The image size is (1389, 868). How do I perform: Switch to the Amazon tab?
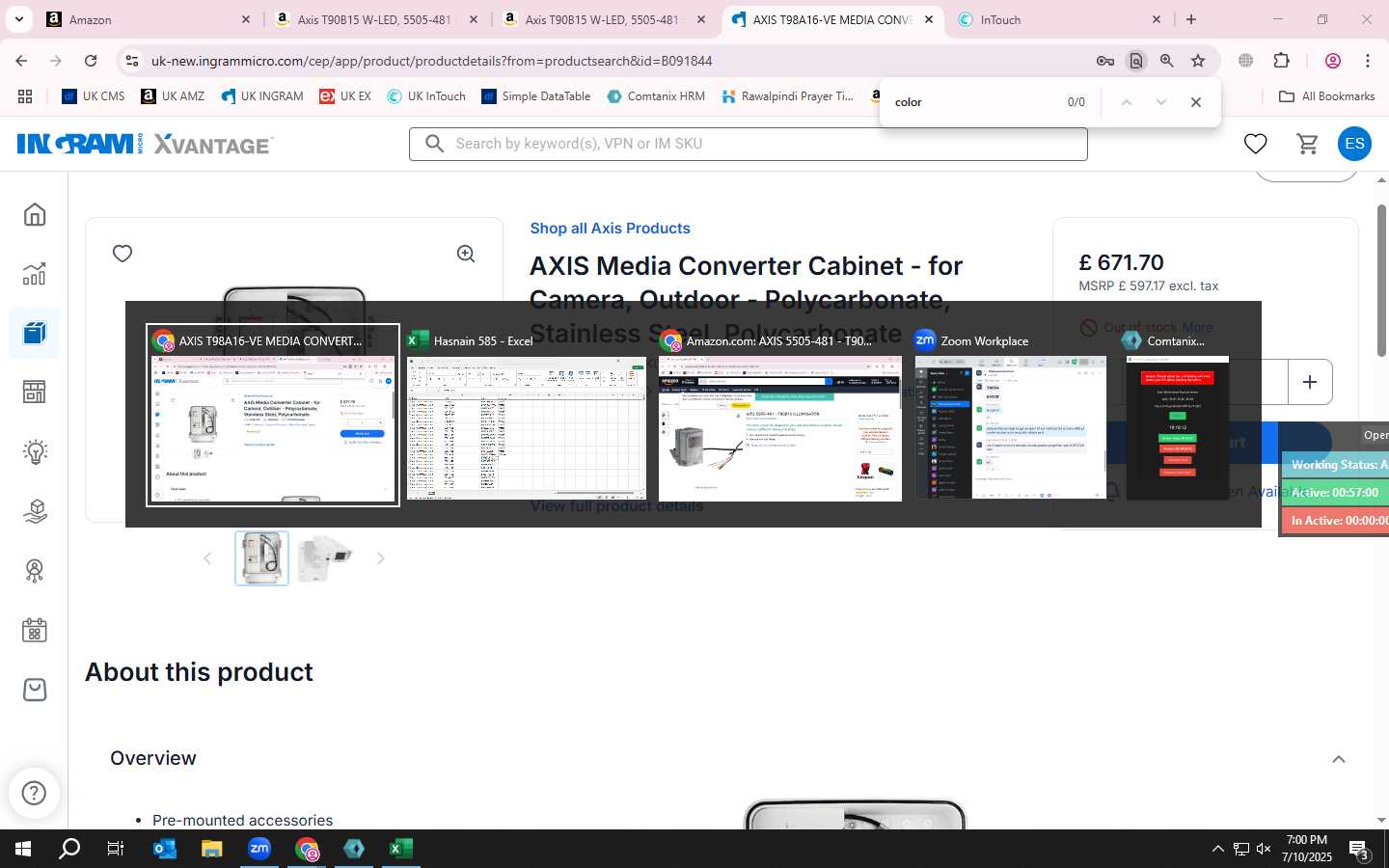click(x=150, y=19)
